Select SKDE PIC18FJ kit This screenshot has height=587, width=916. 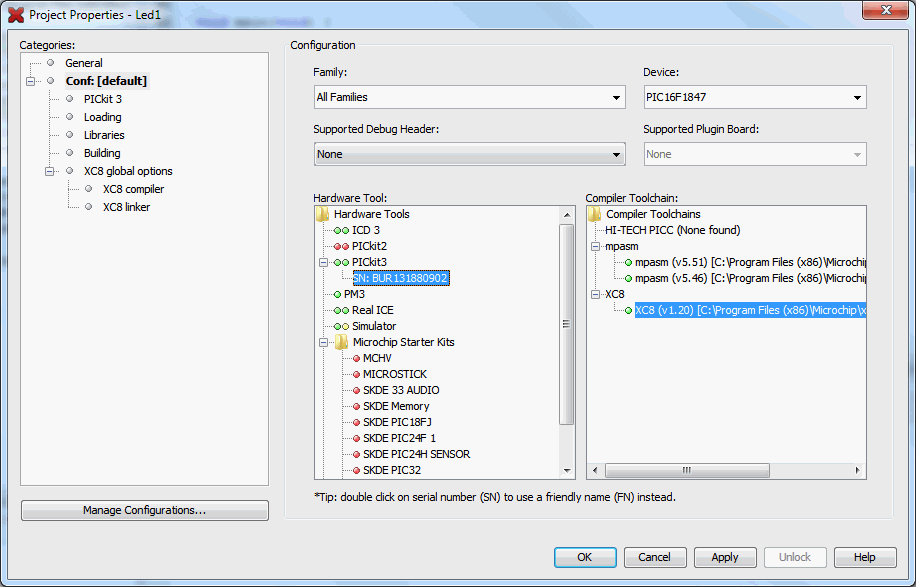click(397, 423)
